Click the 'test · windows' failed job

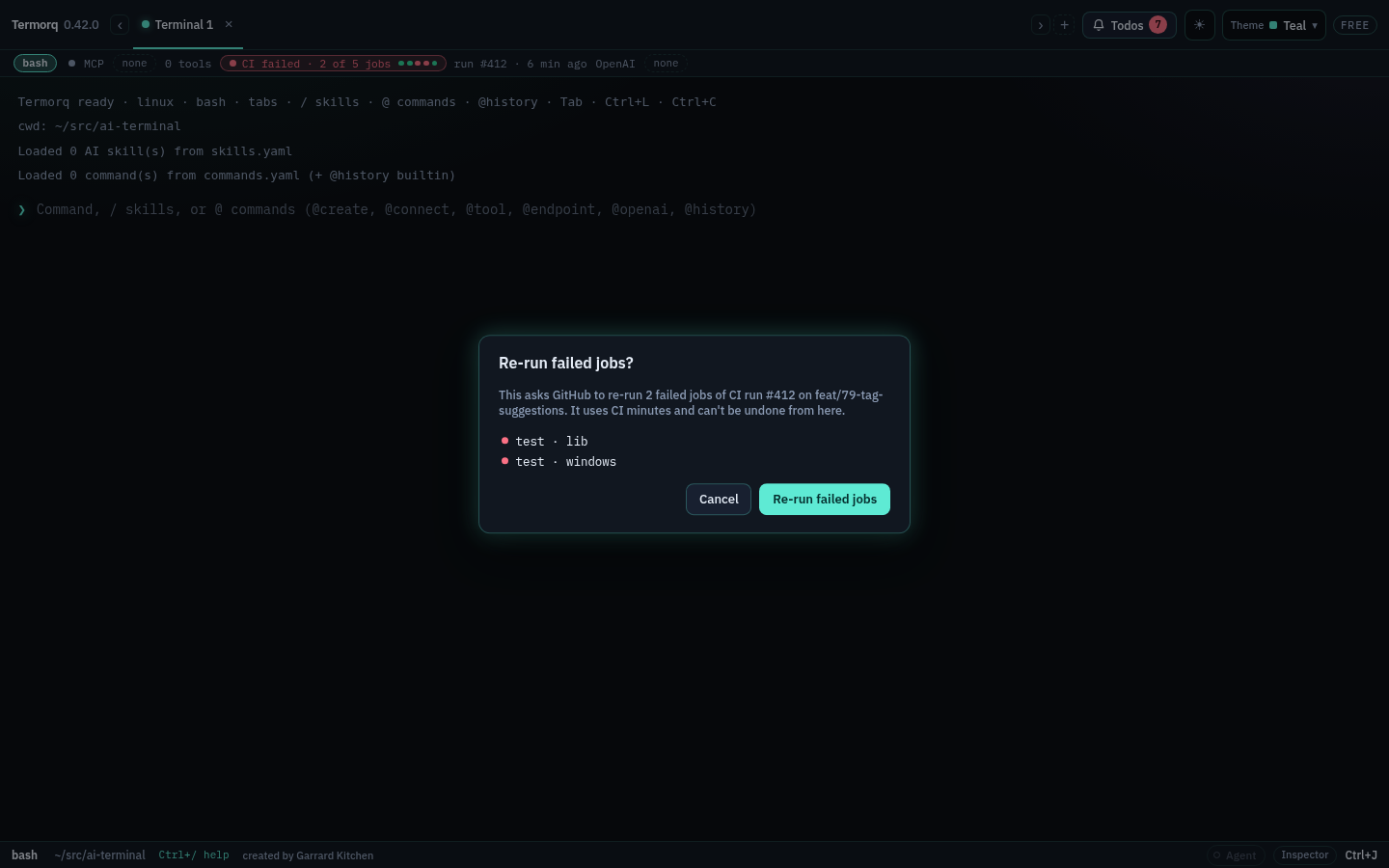click(558, 461)
